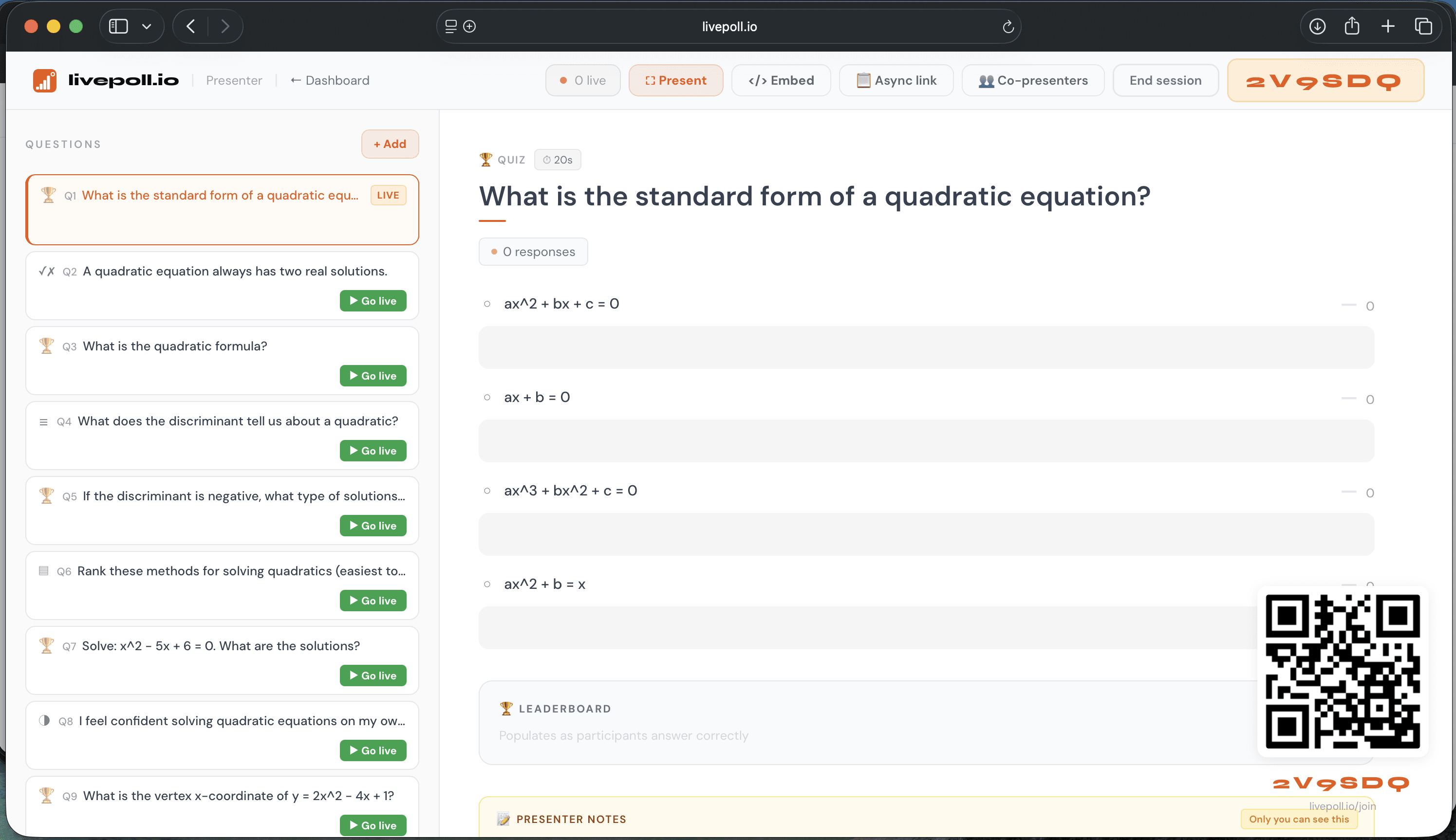Select option ax^3 + bx^2 + c = 0
Screen dimensions: 1456x840
[570, 491]
